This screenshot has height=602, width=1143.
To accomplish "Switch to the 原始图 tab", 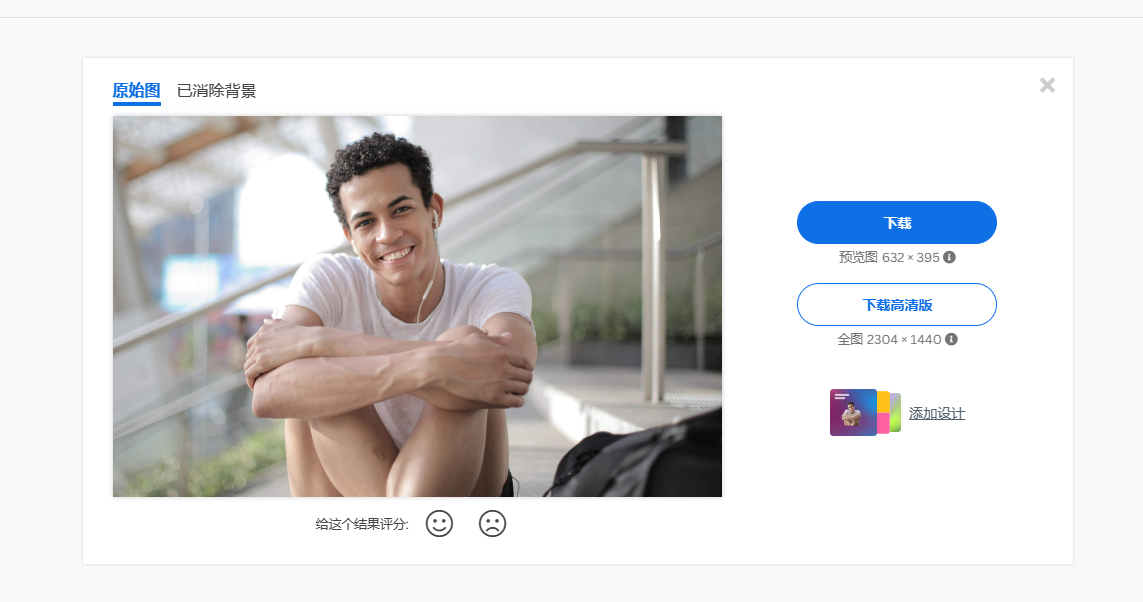I will 136,90.
